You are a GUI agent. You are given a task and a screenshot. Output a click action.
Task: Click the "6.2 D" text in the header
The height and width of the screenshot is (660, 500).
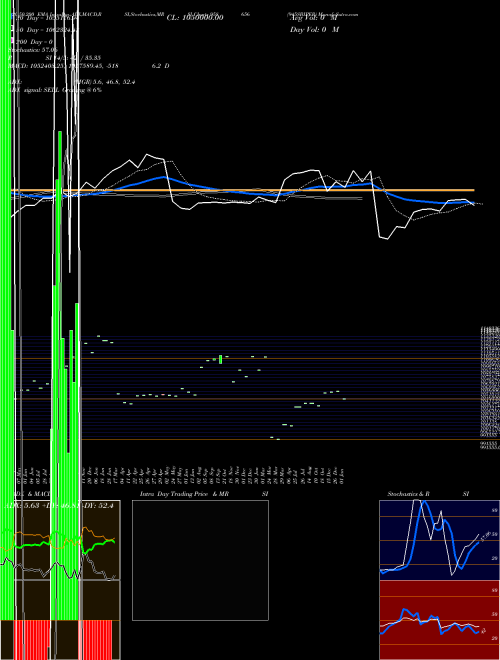[x=160, y=66]
